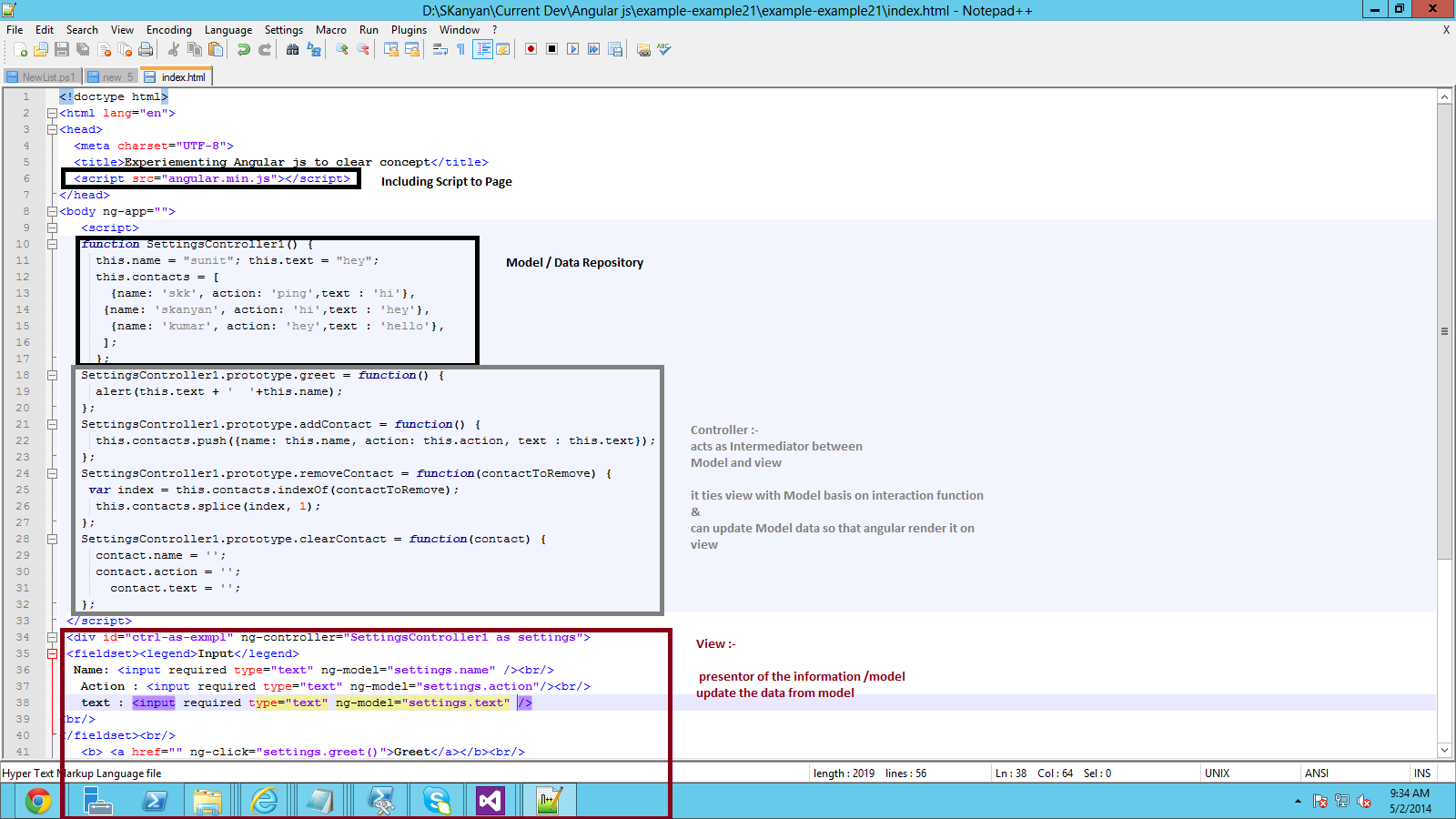The image size is (1456, 819).
Task: Print the document with printer icon
Action: (146, 50)
